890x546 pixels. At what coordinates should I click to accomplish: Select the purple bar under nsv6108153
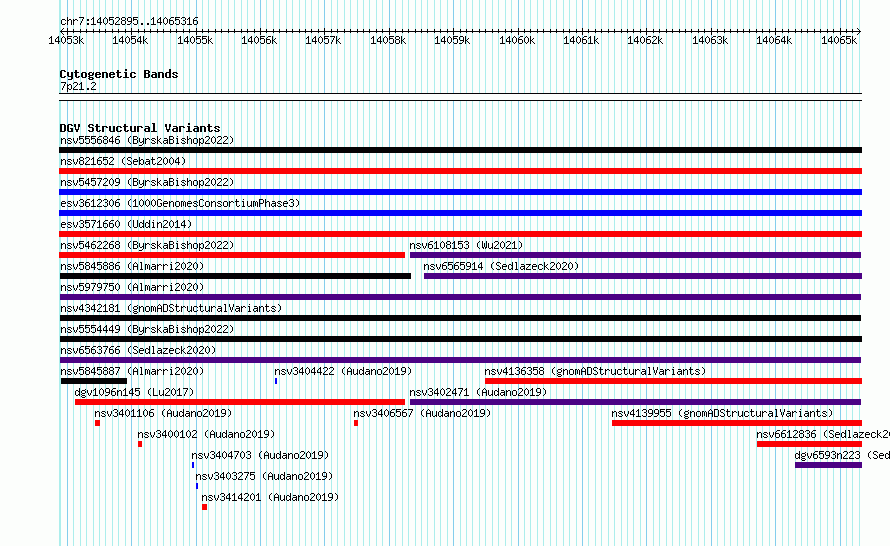(x=636, y=255)
